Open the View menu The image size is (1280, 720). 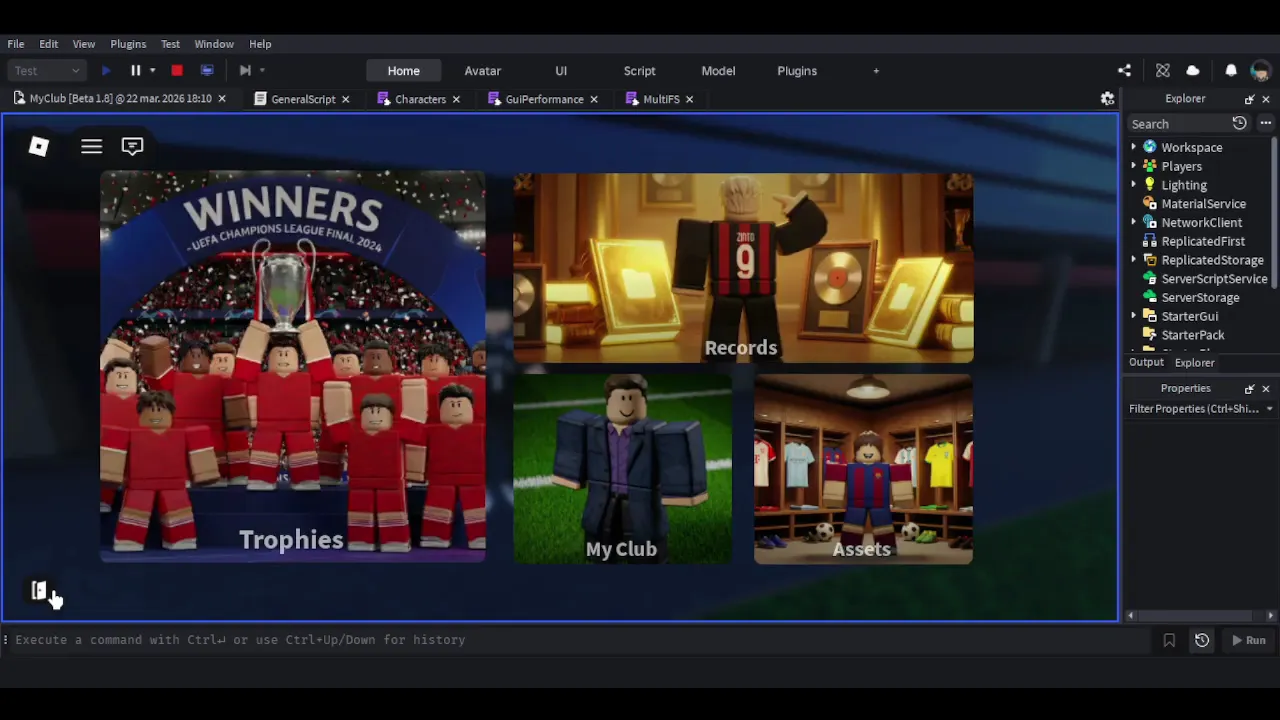point(83,44)
